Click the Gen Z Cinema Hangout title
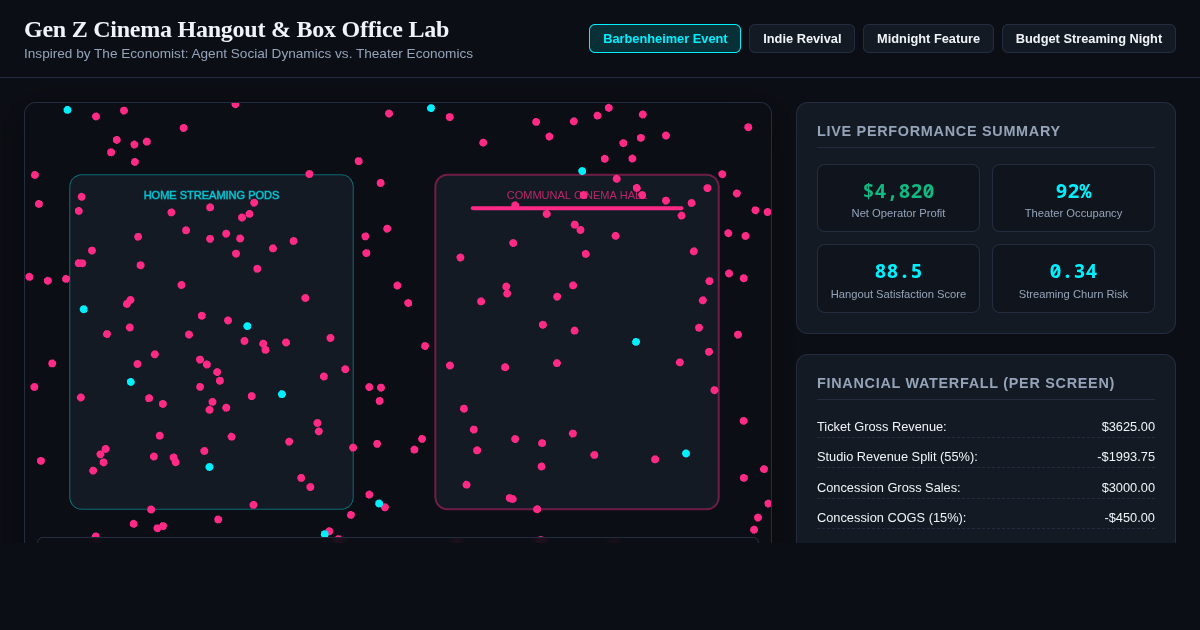This screenshot has height=630, width=1200. pos(236,29)
